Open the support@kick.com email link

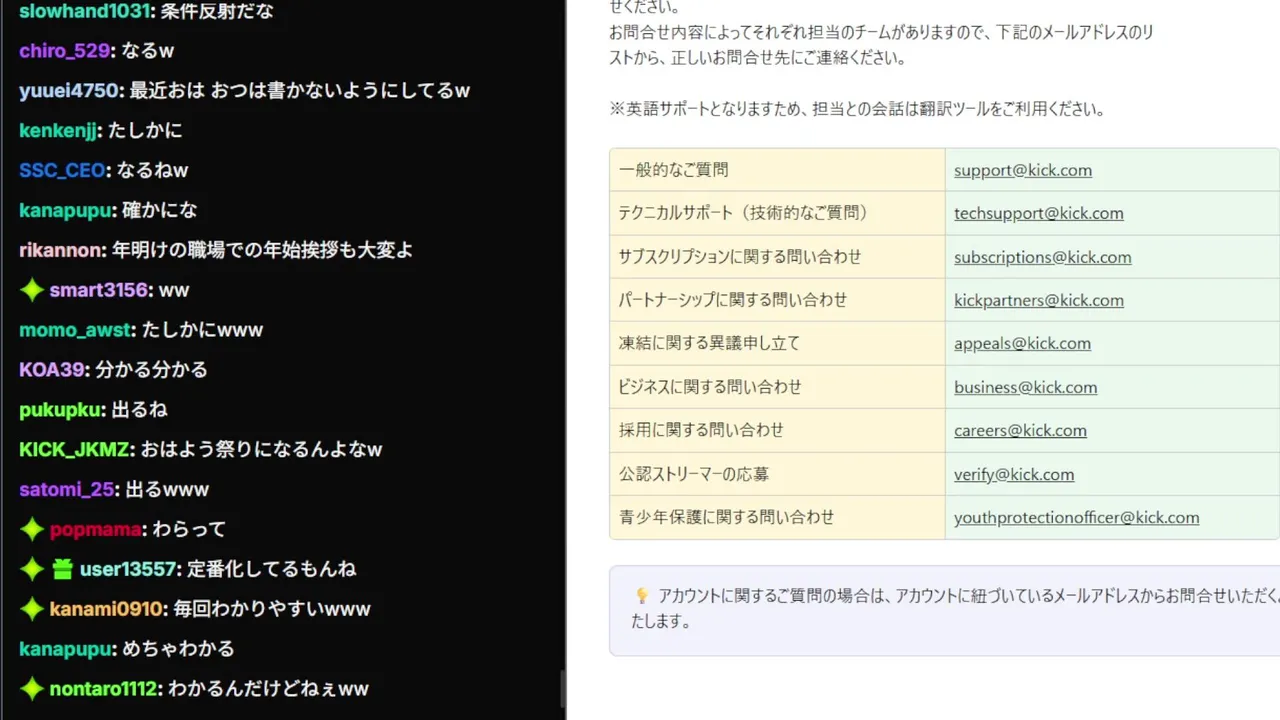point(1023,170)
